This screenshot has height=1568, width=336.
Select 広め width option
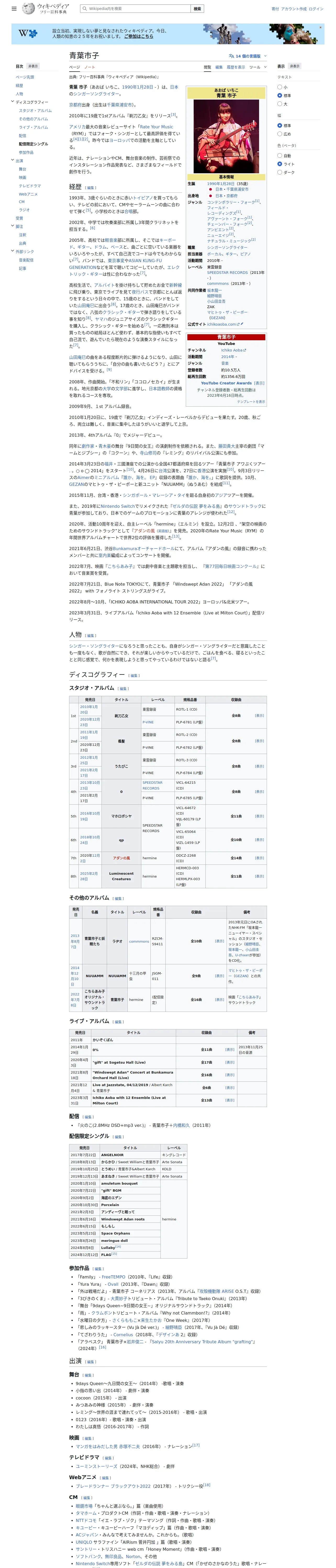coord(280,134)
